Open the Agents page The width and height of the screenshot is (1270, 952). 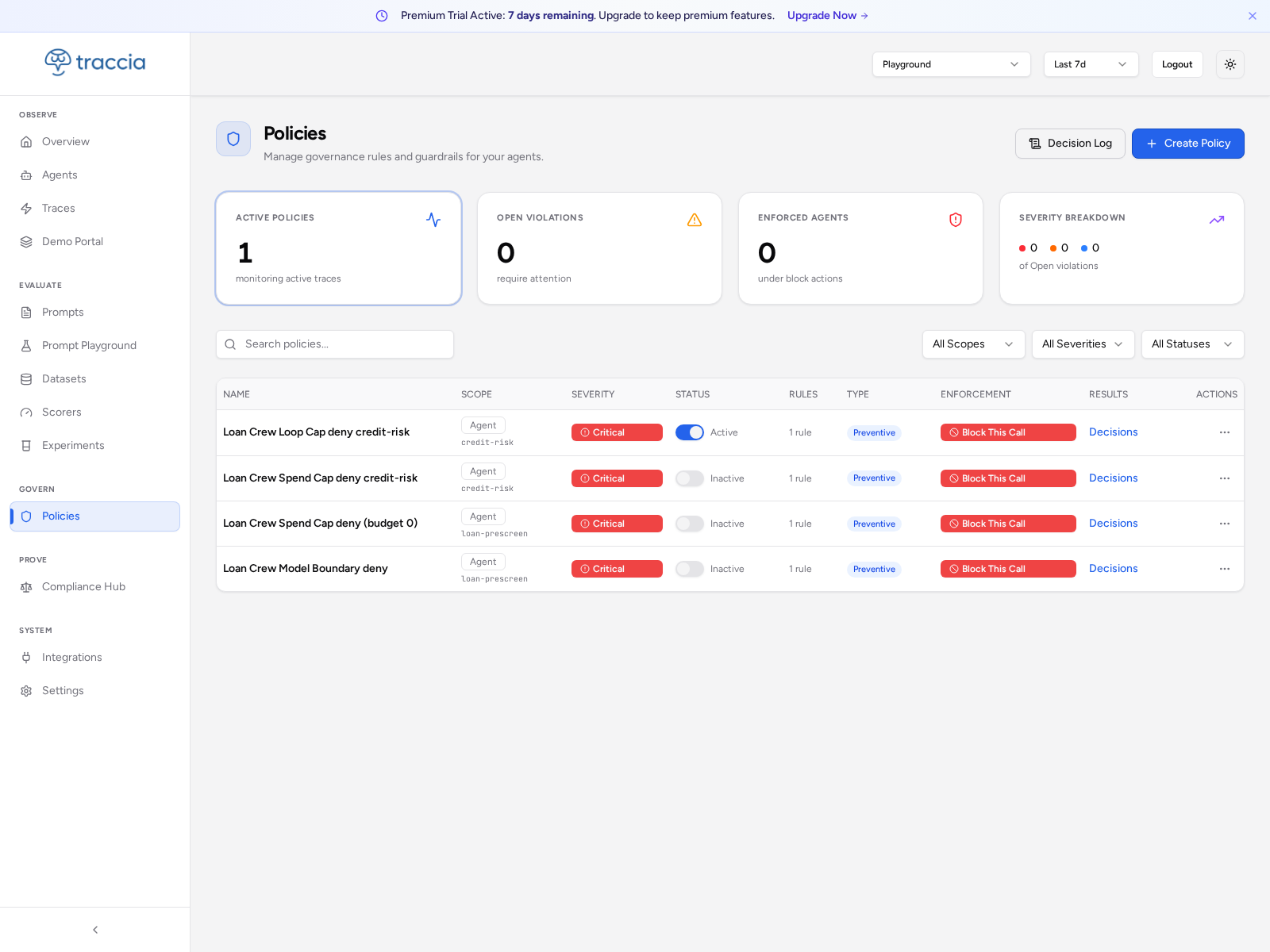[95, 175]
